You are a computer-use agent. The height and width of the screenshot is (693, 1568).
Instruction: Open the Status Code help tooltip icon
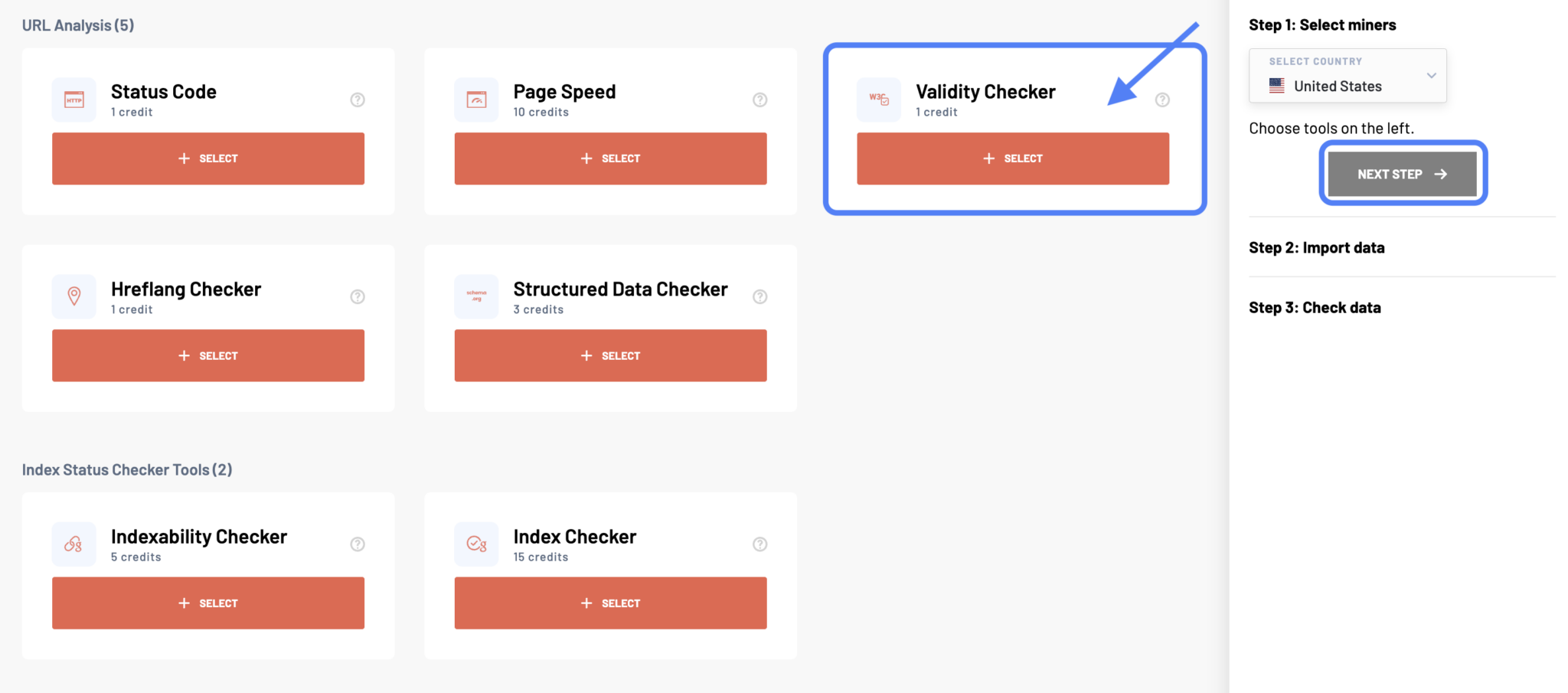click(x=357, y=100)
